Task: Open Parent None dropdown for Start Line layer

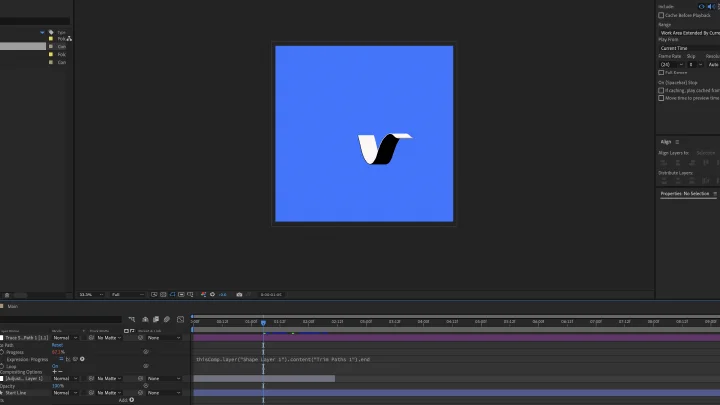Action: coord(164,393)
